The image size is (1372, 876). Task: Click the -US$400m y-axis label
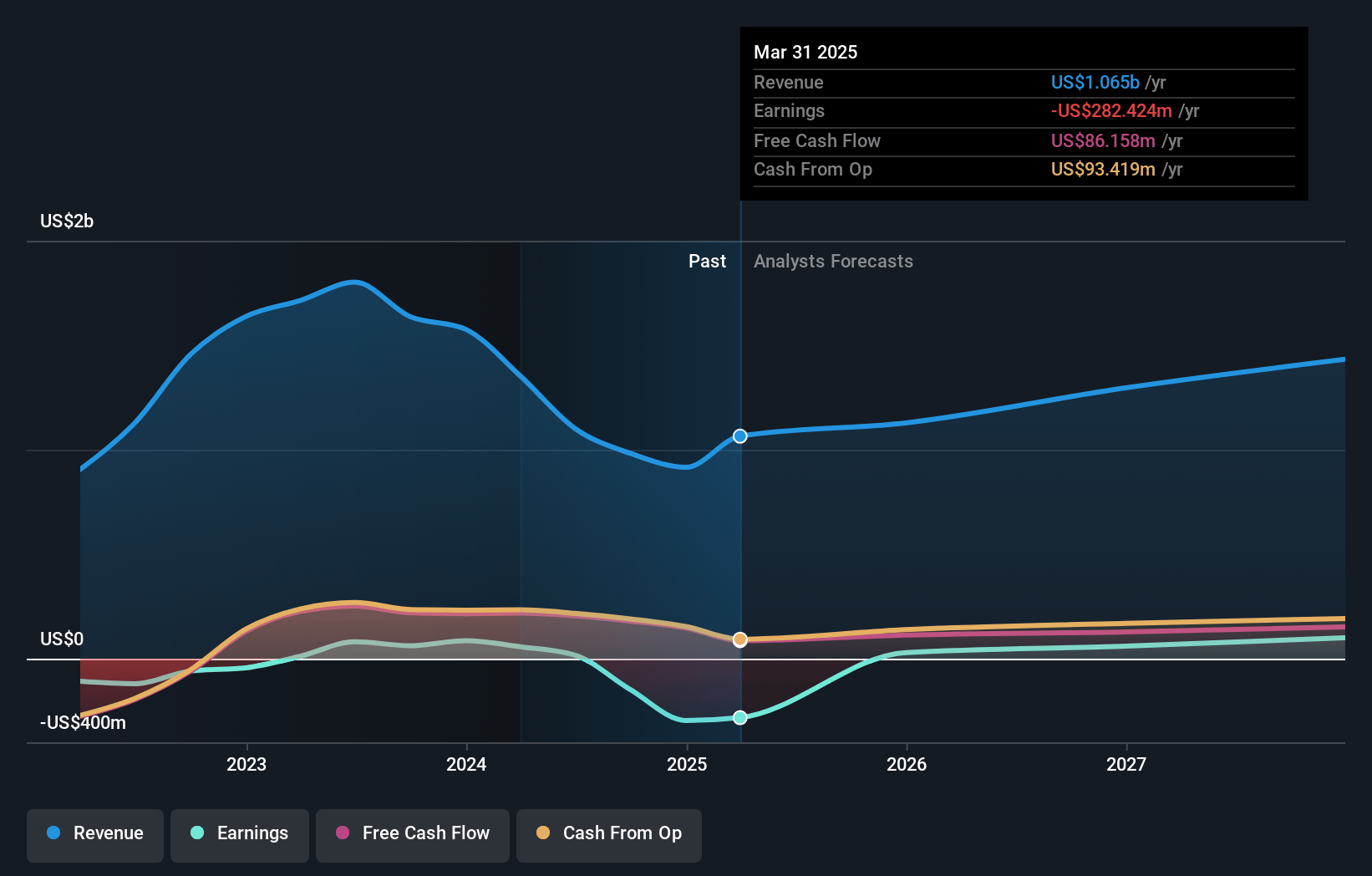point(83,722)
